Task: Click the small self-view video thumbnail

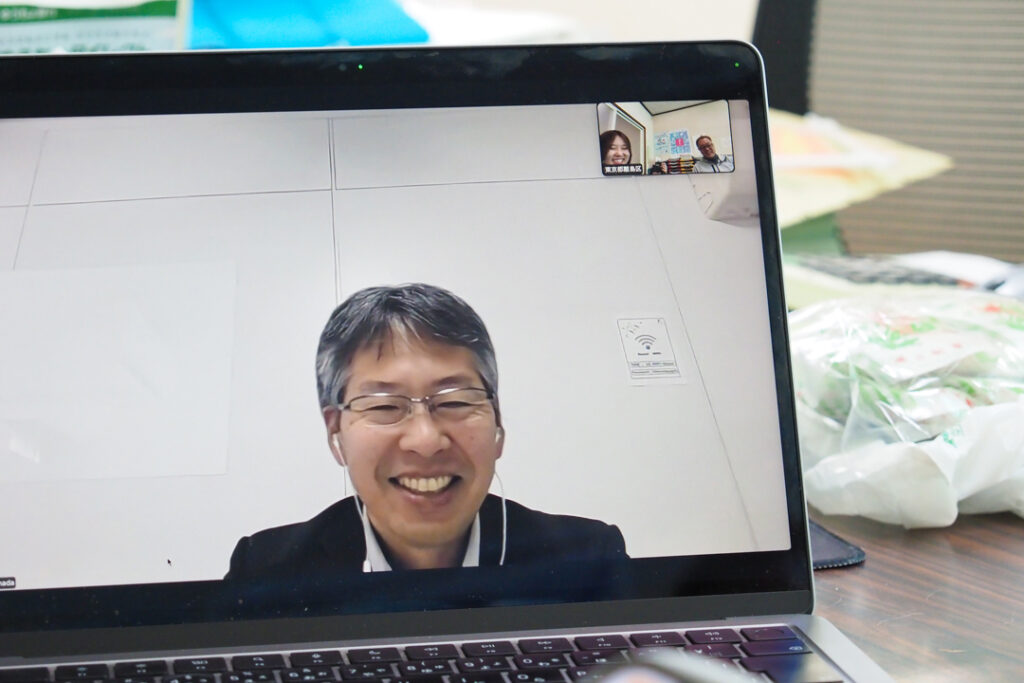Action: tap(665, 138)
